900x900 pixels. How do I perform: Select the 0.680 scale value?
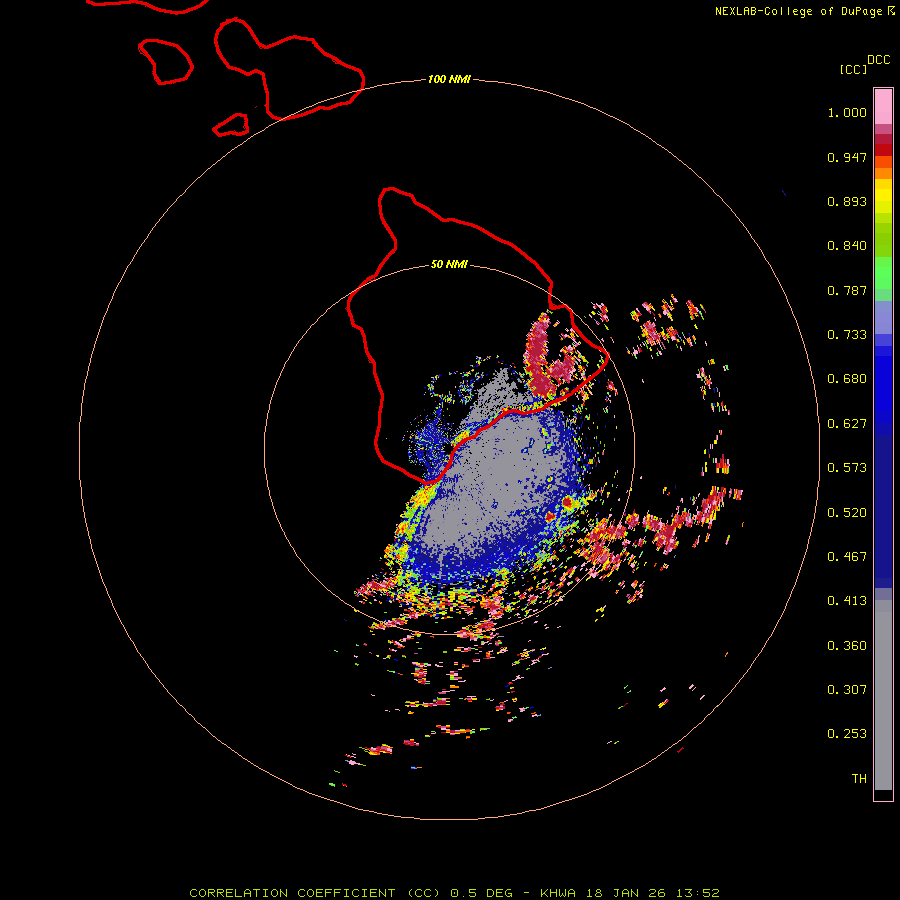847,379
